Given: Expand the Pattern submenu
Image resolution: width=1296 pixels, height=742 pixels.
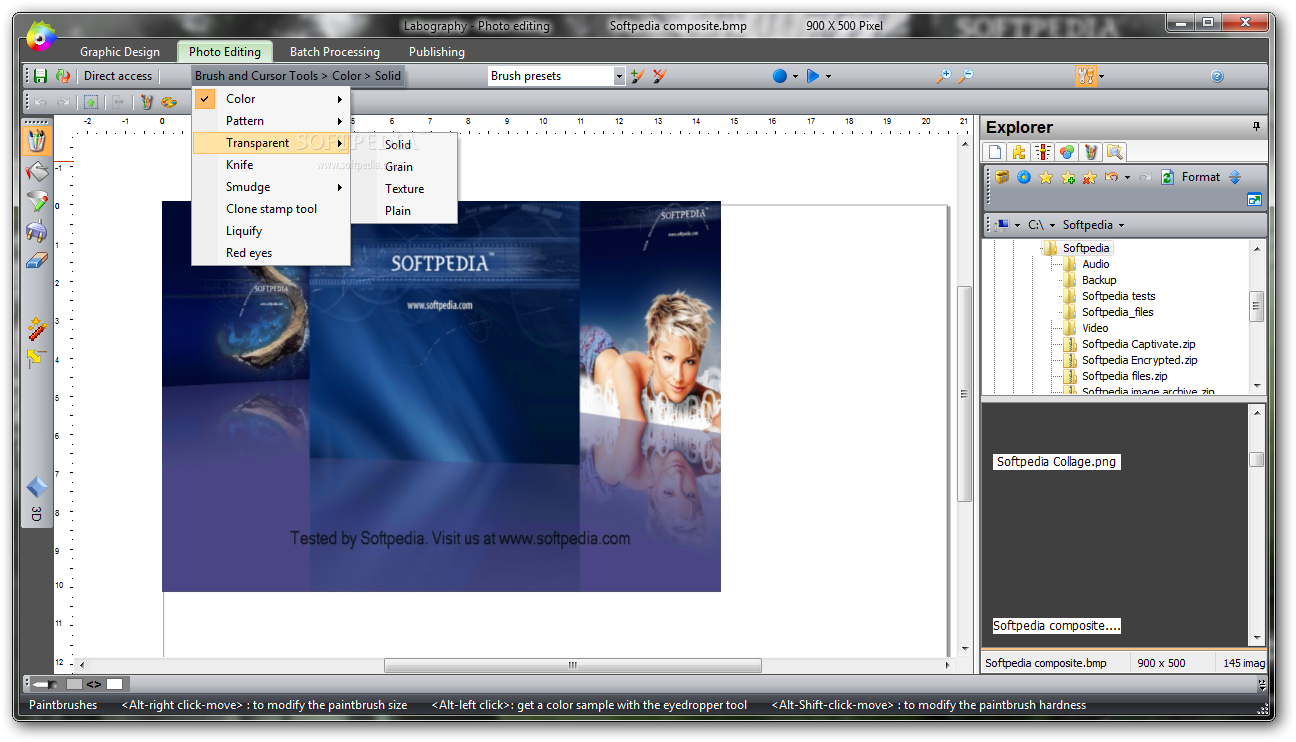Looking at the screenshot, I should click(x=272, y=121).
